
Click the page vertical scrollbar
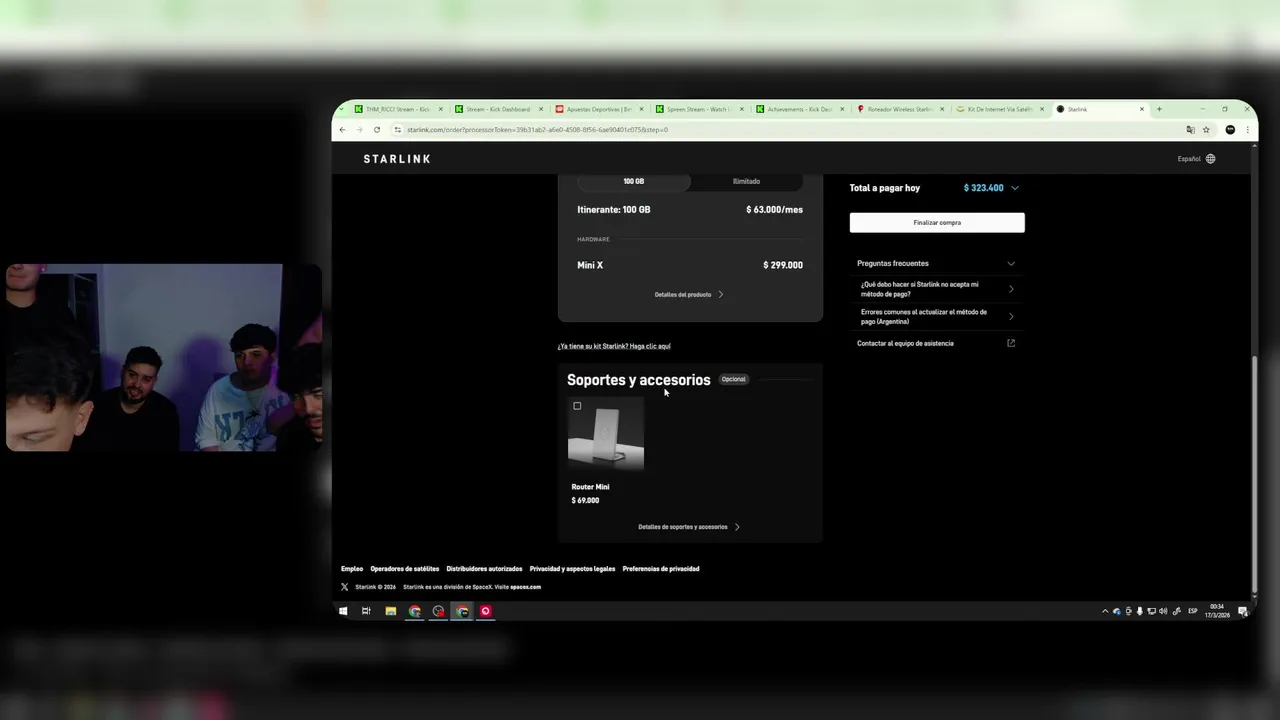click(x=1254, y=475)
